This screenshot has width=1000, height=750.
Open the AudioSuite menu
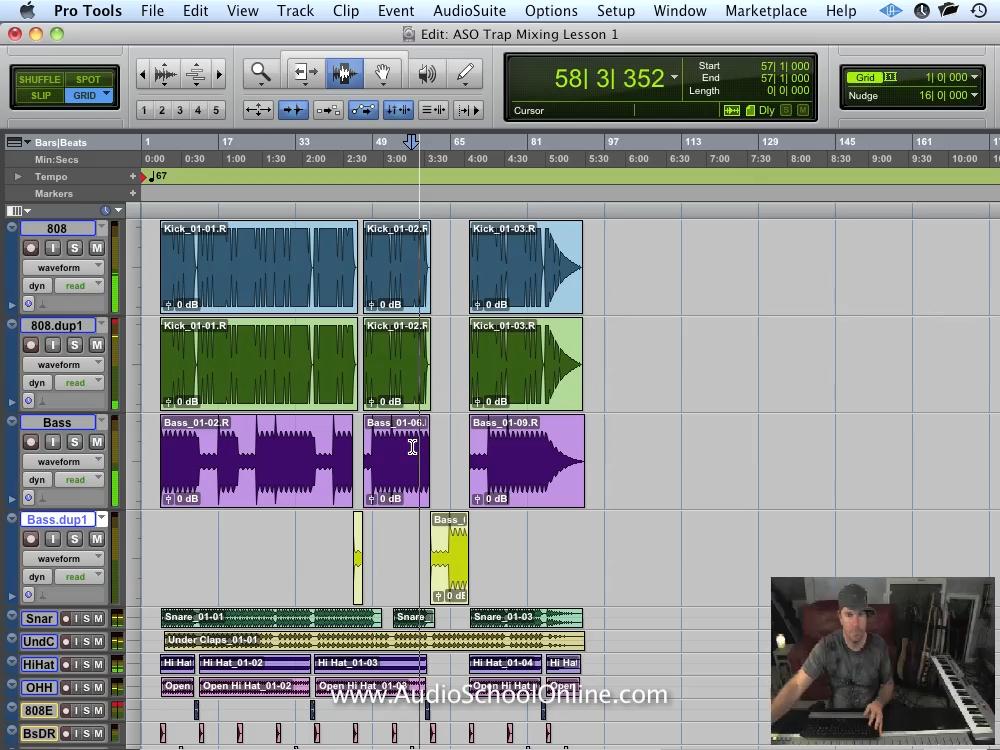point(468,11)
